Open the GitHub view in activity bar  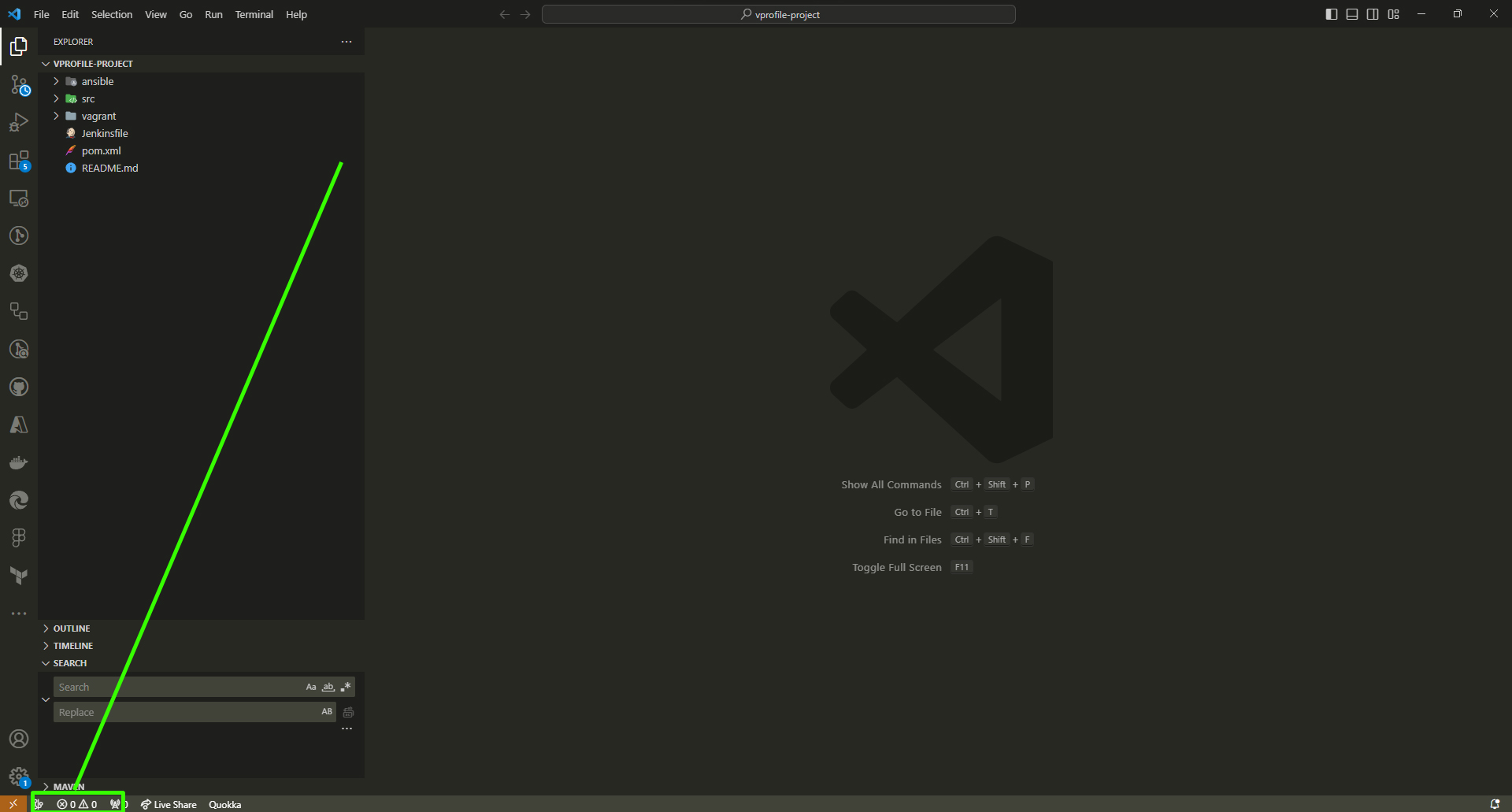[19, 387]
